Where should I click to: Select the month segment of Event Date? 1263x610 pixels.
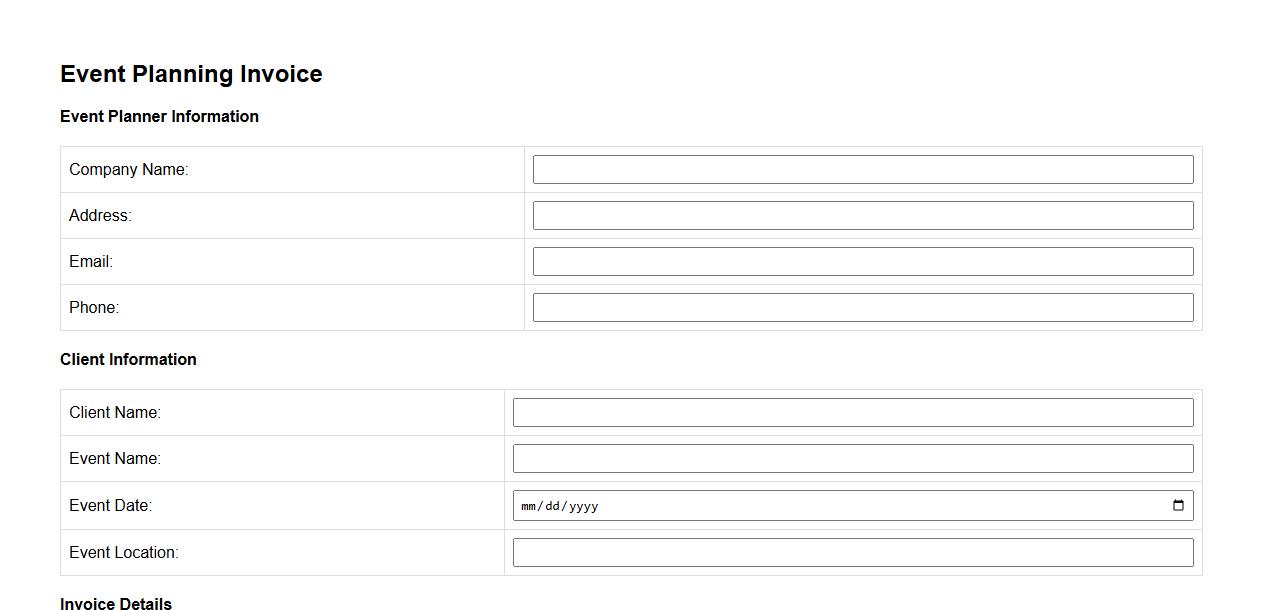point(529,507)
